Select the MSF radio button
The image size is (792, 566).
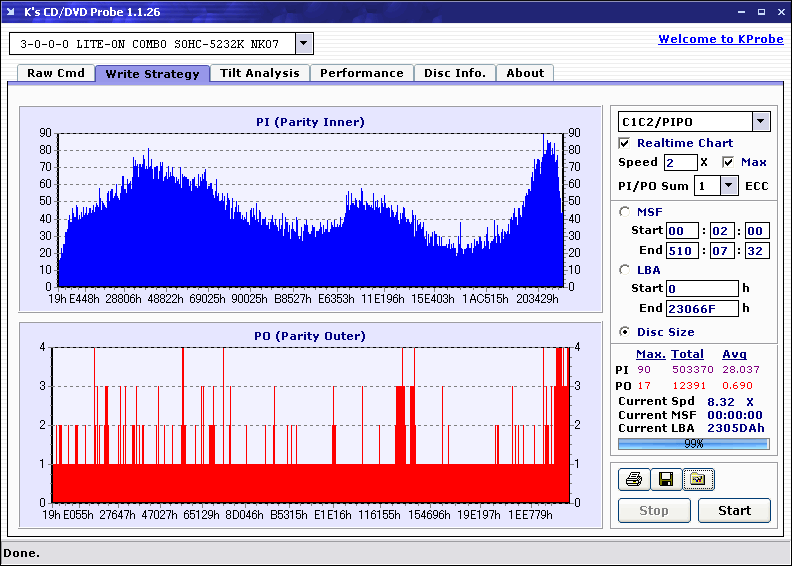pyautogui.click(x=625, y=211)
